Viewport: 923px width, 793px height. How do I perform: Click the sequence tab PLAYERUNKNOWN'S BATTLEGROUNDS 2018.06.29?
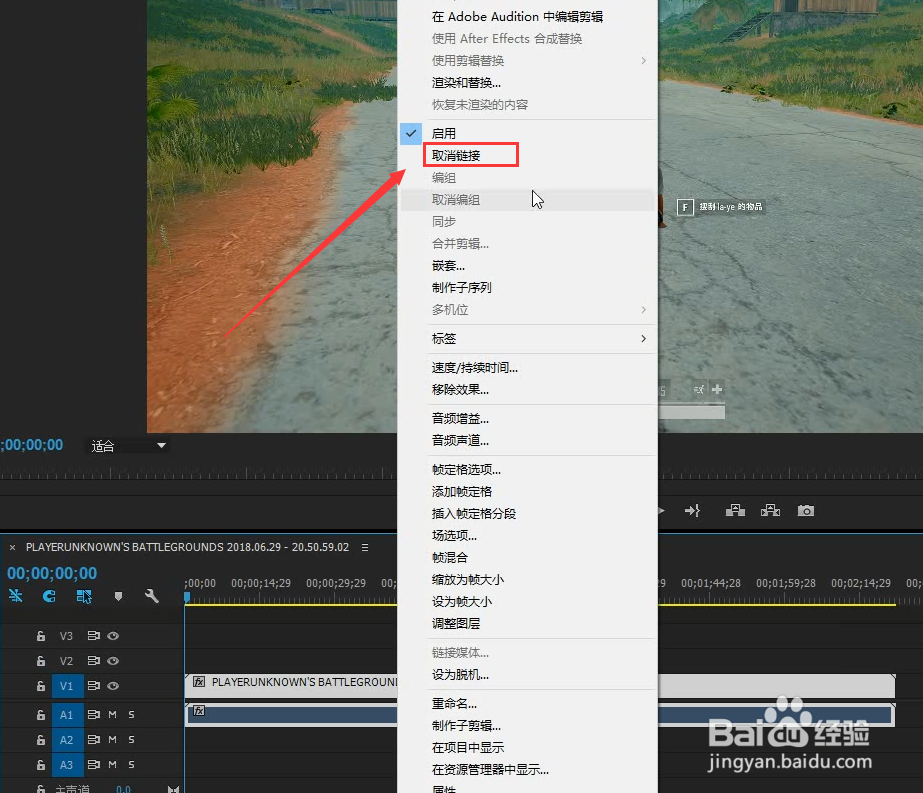pos(187,547)
